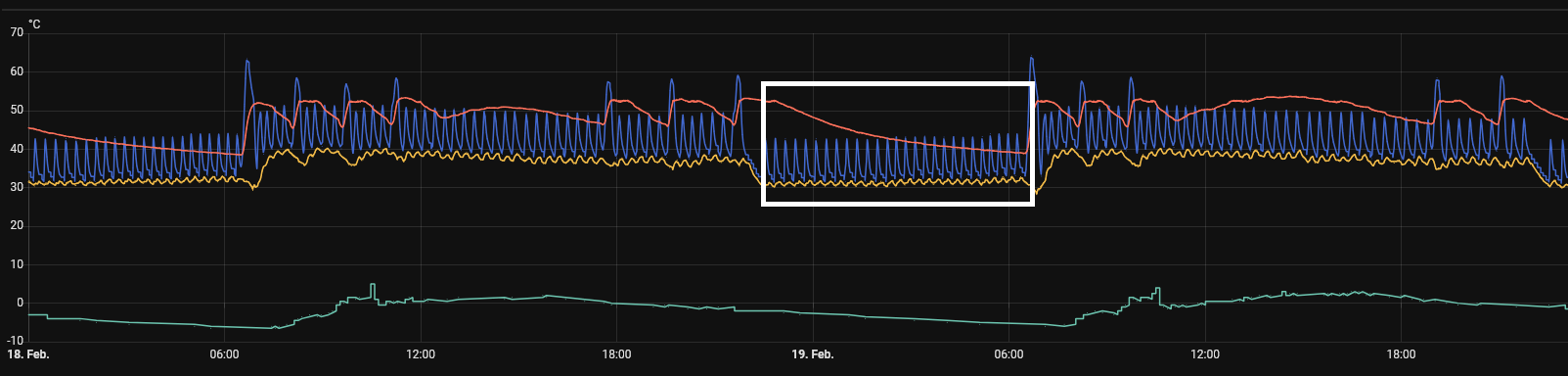The height and width of the screenshot is (376, 1568).
Task: Click the second 12:00 time label
Action: 1205,354
